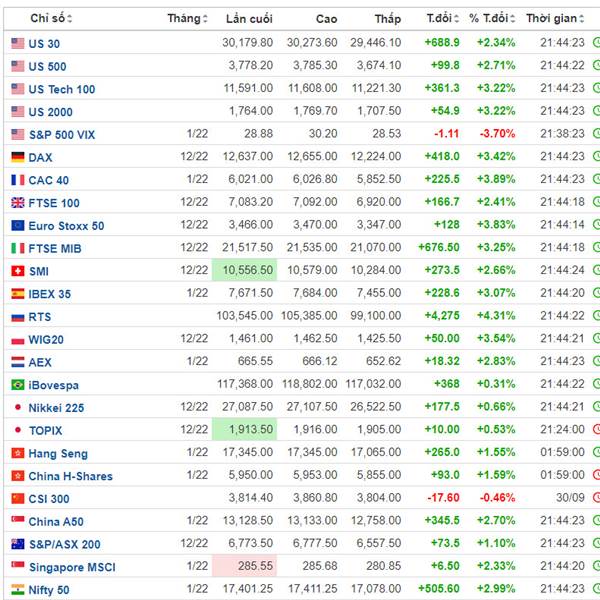The width and height of the screenshot is (600, 600).
Task: Click the US flag icon beside US 30
Action: pos(18,43)
